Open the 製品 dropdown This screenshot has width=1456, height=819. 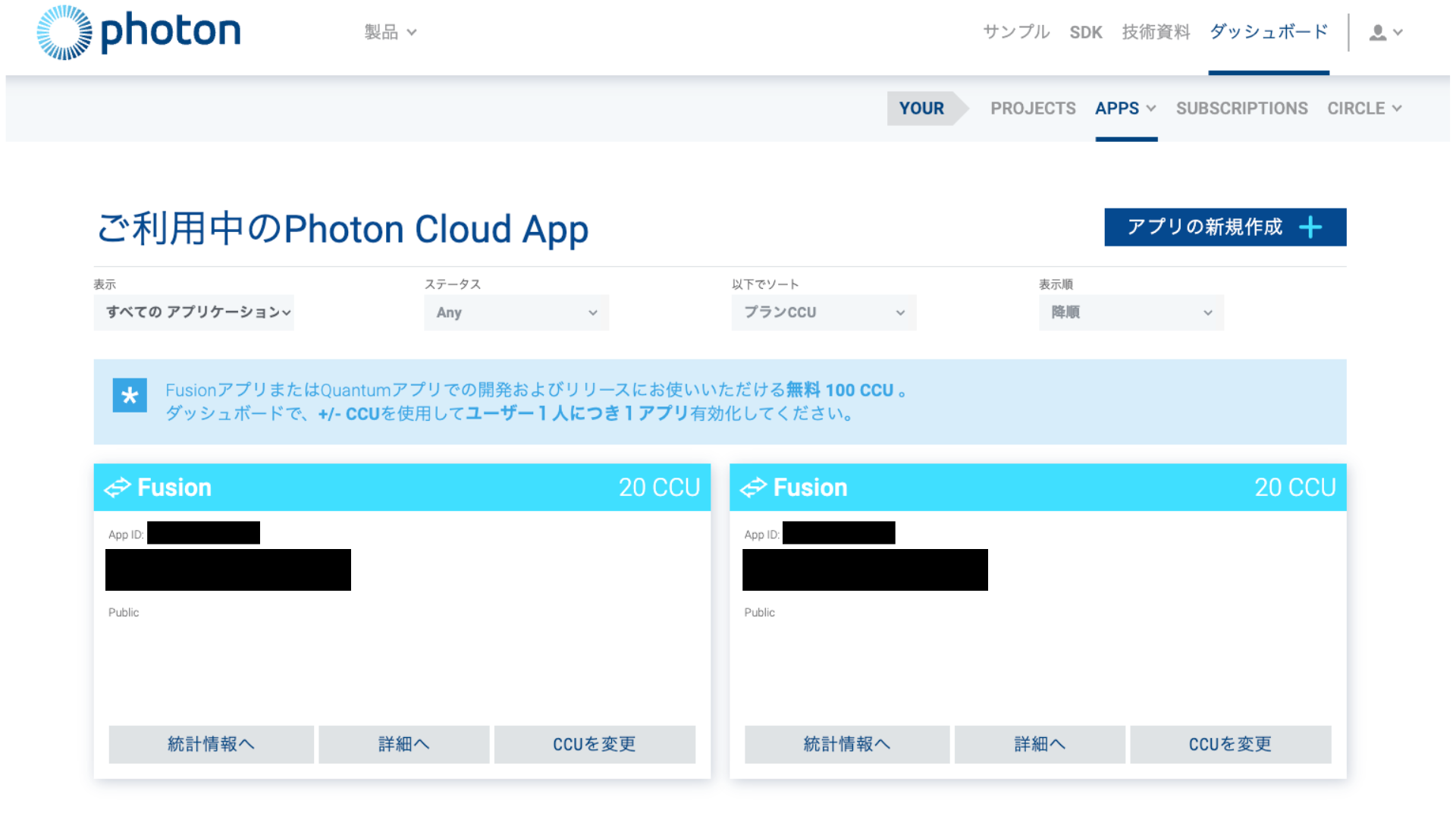tap(391, 31)
